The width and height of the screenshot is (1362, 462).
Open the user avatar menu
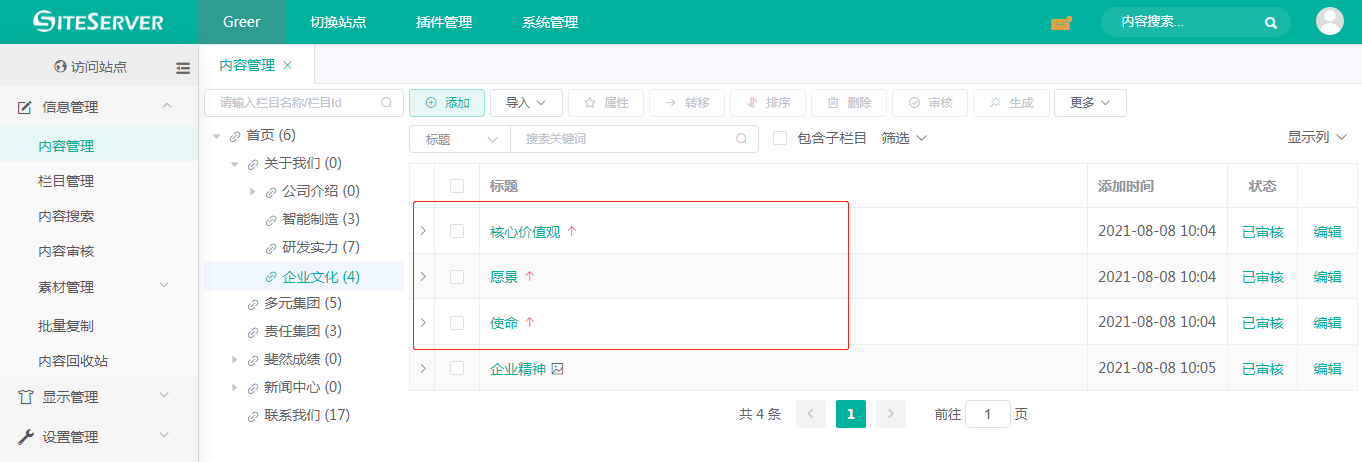pyautogui.click(x=1329, y=21)
